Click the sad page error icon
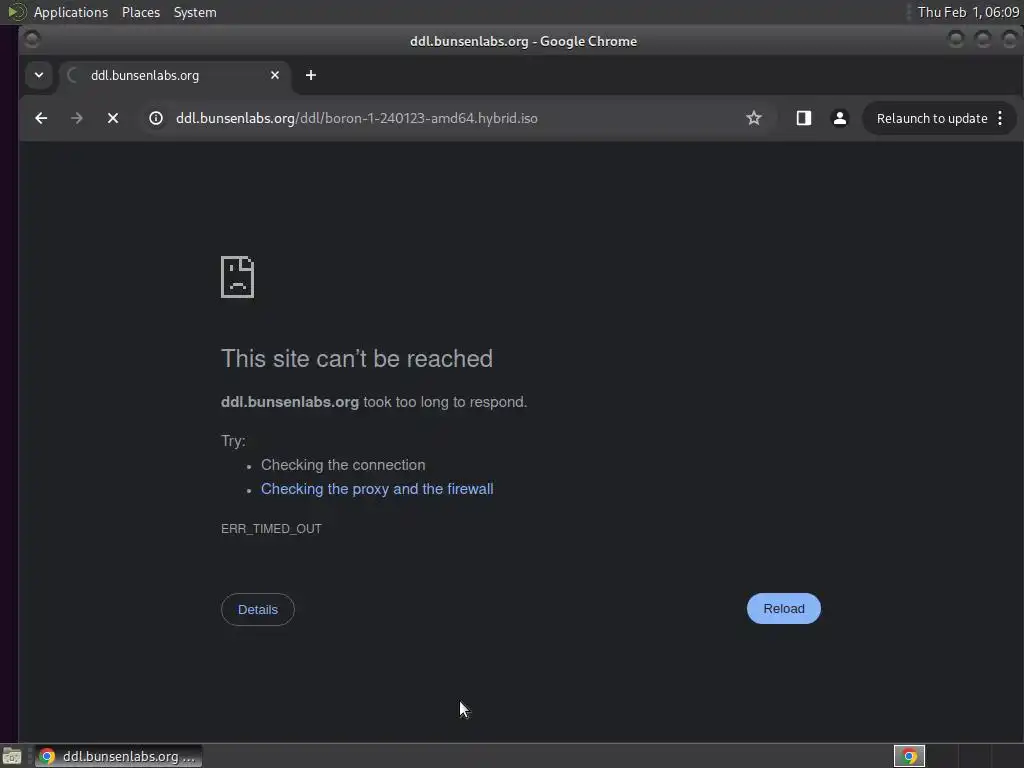This screenshot has height=768, width=1024. click(x=238, y=277)
